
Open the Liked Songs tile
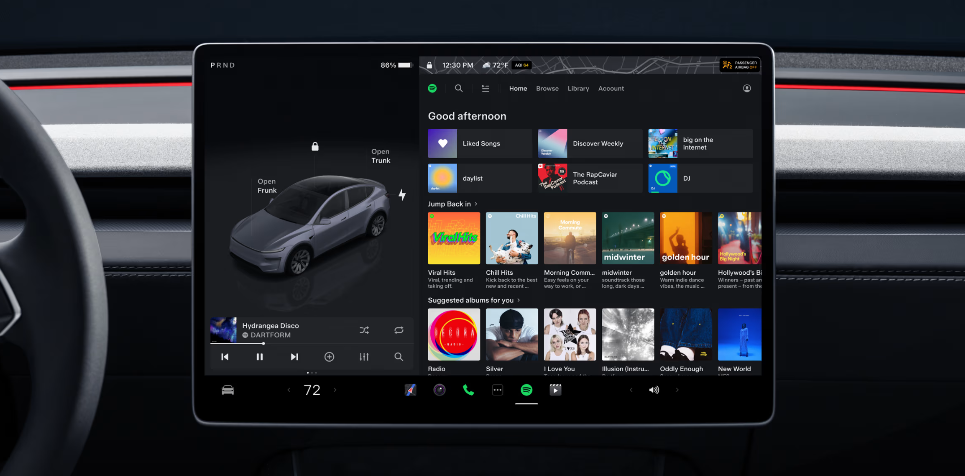(480, 143)
